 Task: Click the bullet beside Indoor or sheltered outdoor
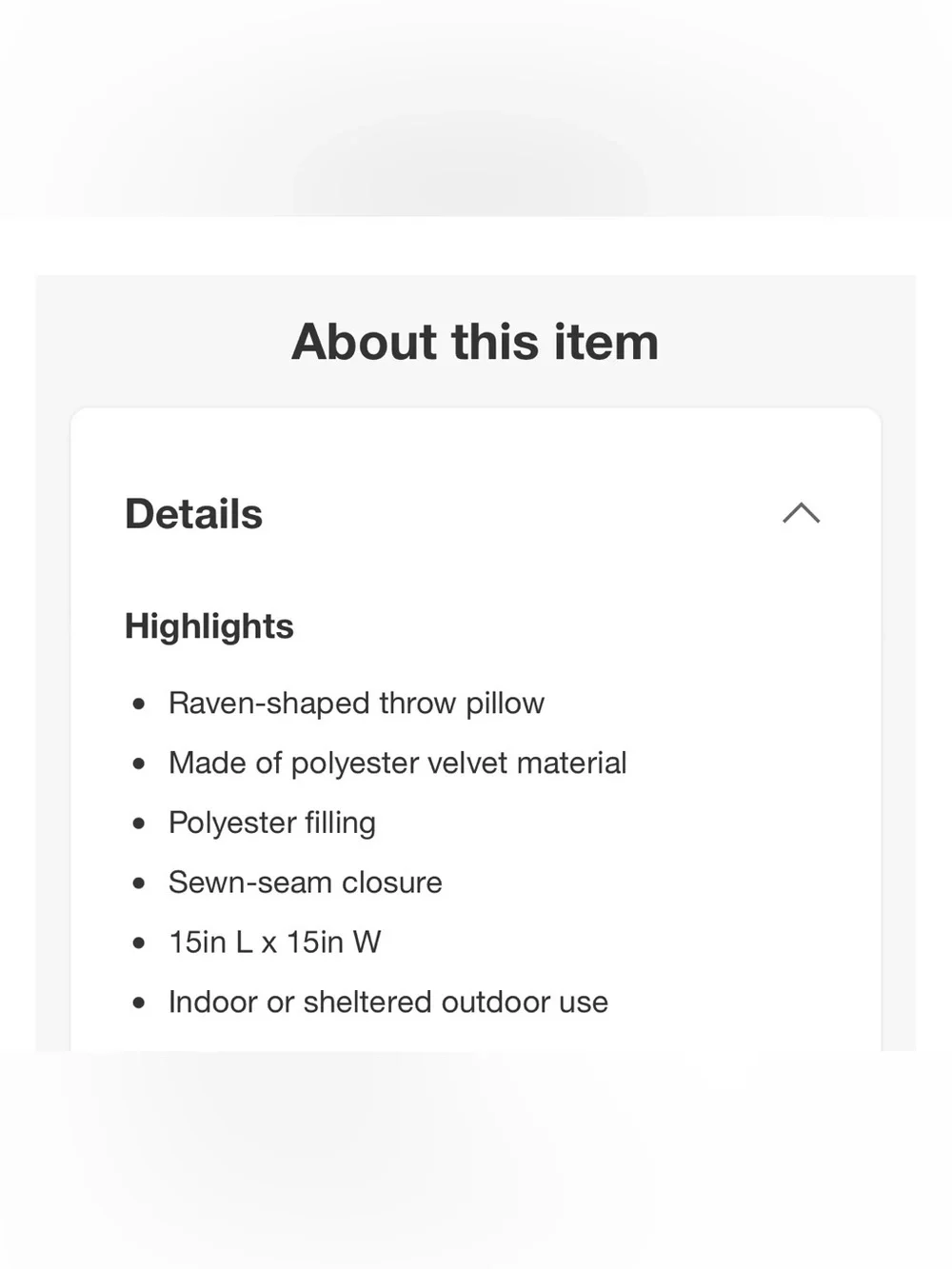click(x=139, y=1002)
